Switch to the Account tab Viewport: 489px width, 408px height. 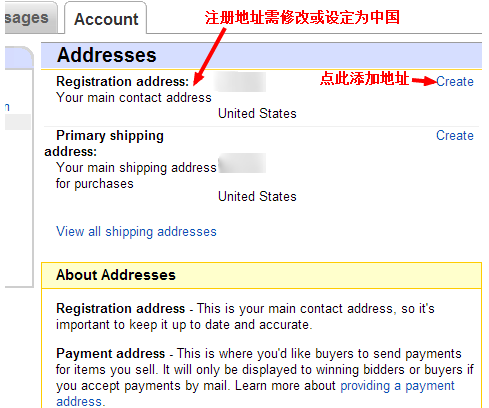coord(106,19)
